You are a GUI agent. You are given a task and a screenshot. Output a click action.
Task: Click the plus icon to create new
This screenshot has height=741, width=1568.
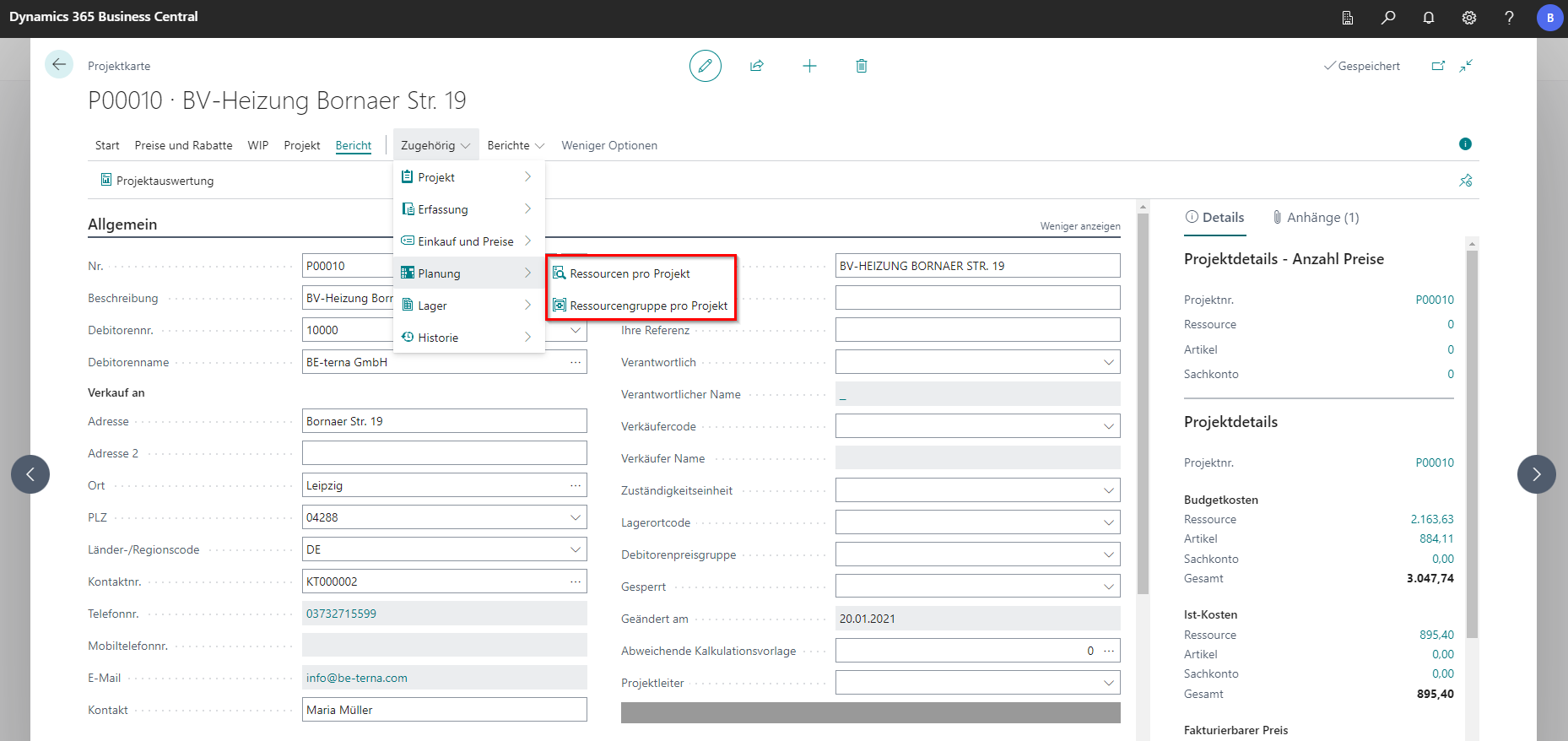coord(809,66)
